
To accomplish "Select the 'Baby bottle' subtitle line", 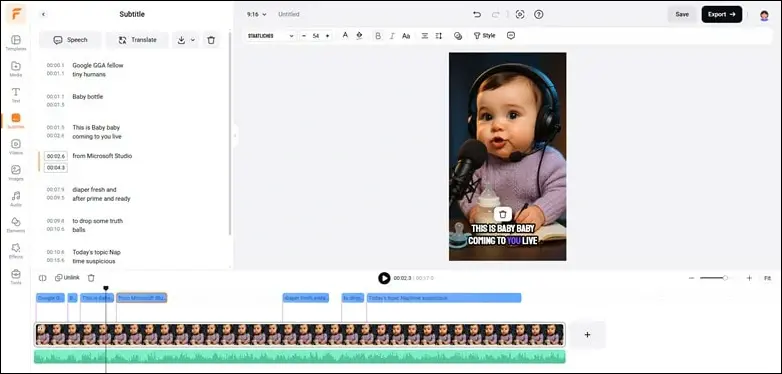I will click(88, 97).
